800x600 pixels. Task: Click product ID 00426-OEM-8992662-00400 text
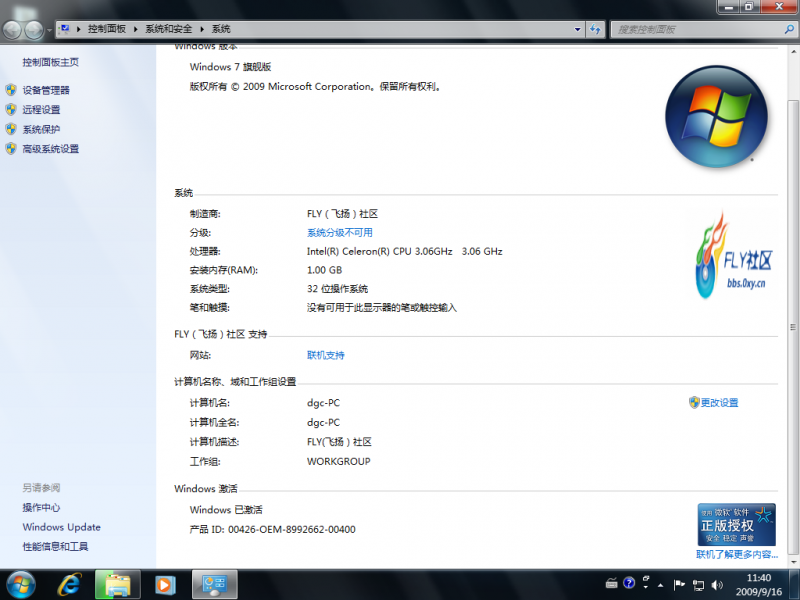pos(292,530)
